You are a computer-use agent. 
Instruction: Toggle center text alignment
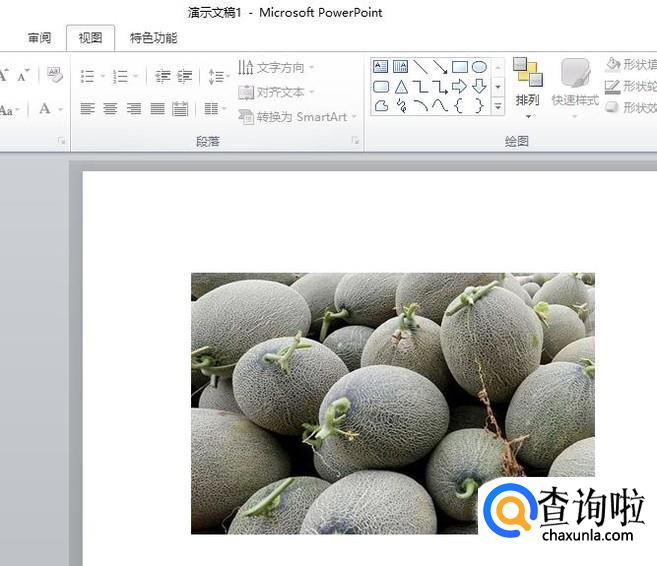pos(110,108)
